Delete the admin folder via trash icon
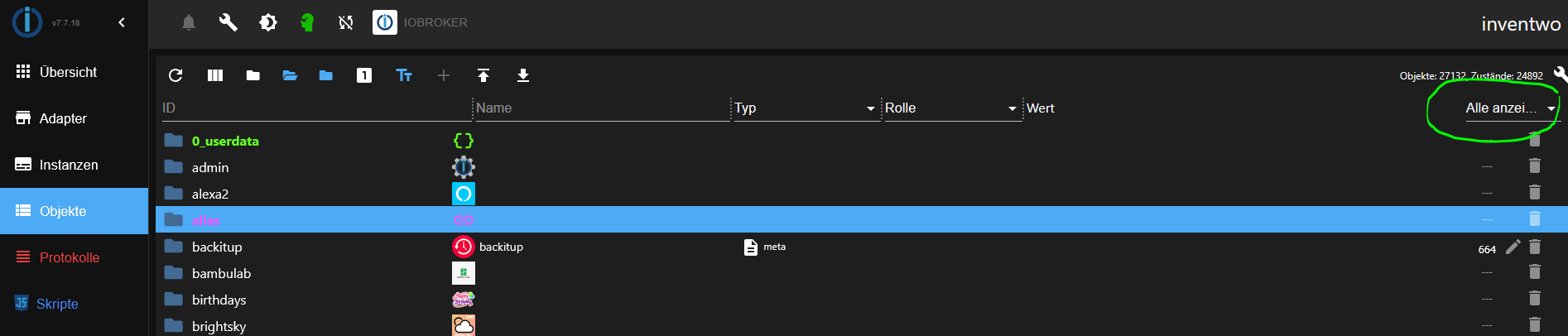The height and width of the screenshot is (336, 1568). [x=1534, y=166]
